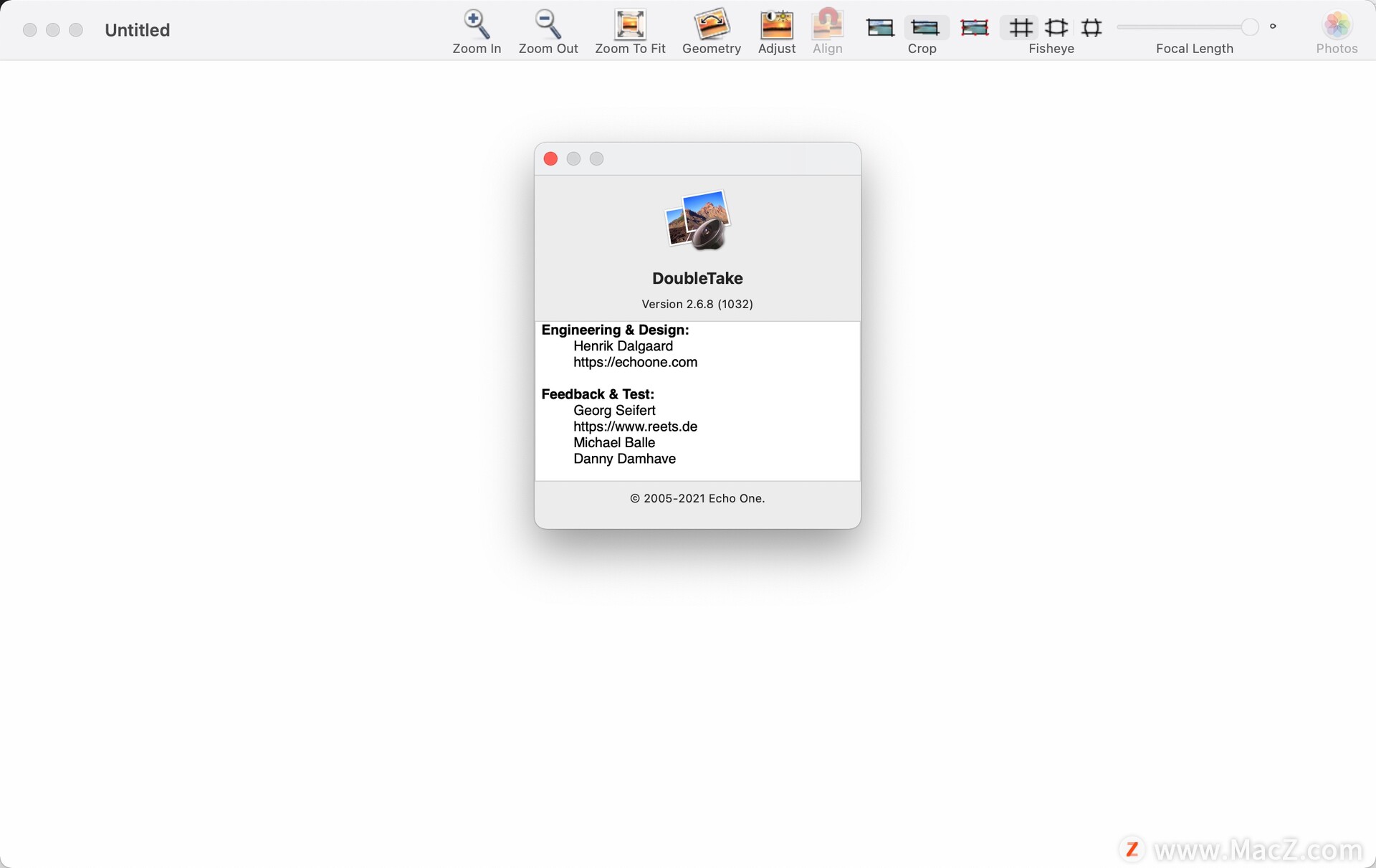Click the Version 2.6.8 (1032) text
This screenshot has height=868, width=1376.
click(697, 304)
